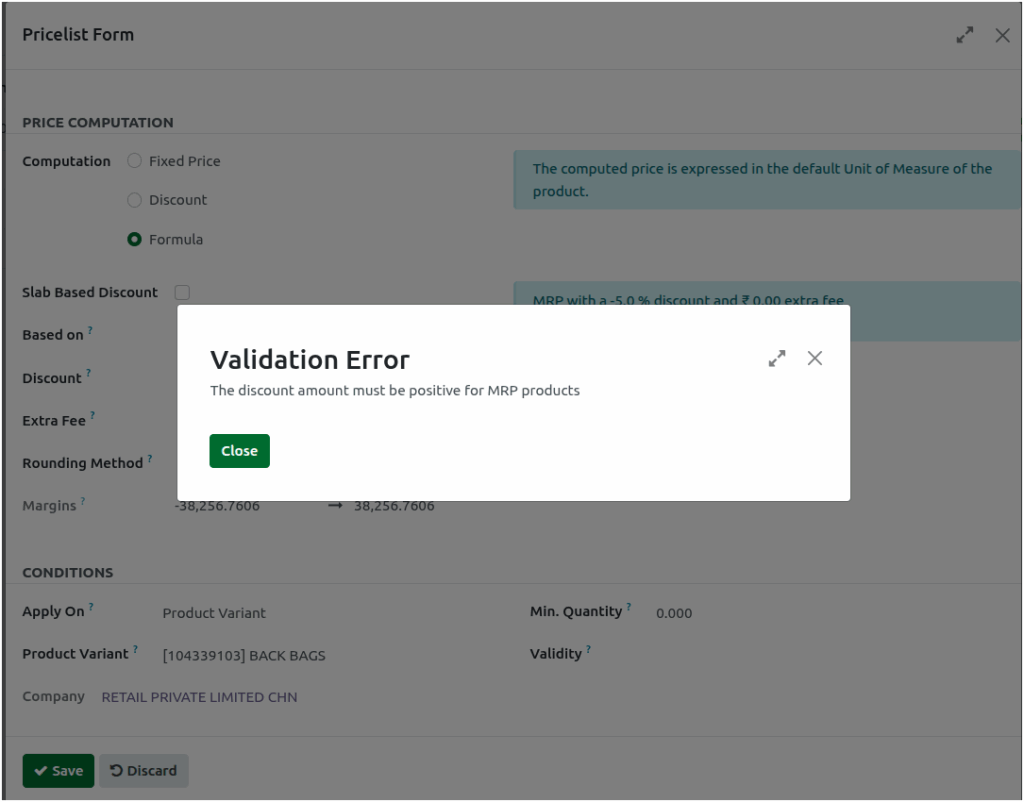The image size is (1024, 802).
Task: Select the Fixed Price computation option
Action: click(x=134, y=161)
